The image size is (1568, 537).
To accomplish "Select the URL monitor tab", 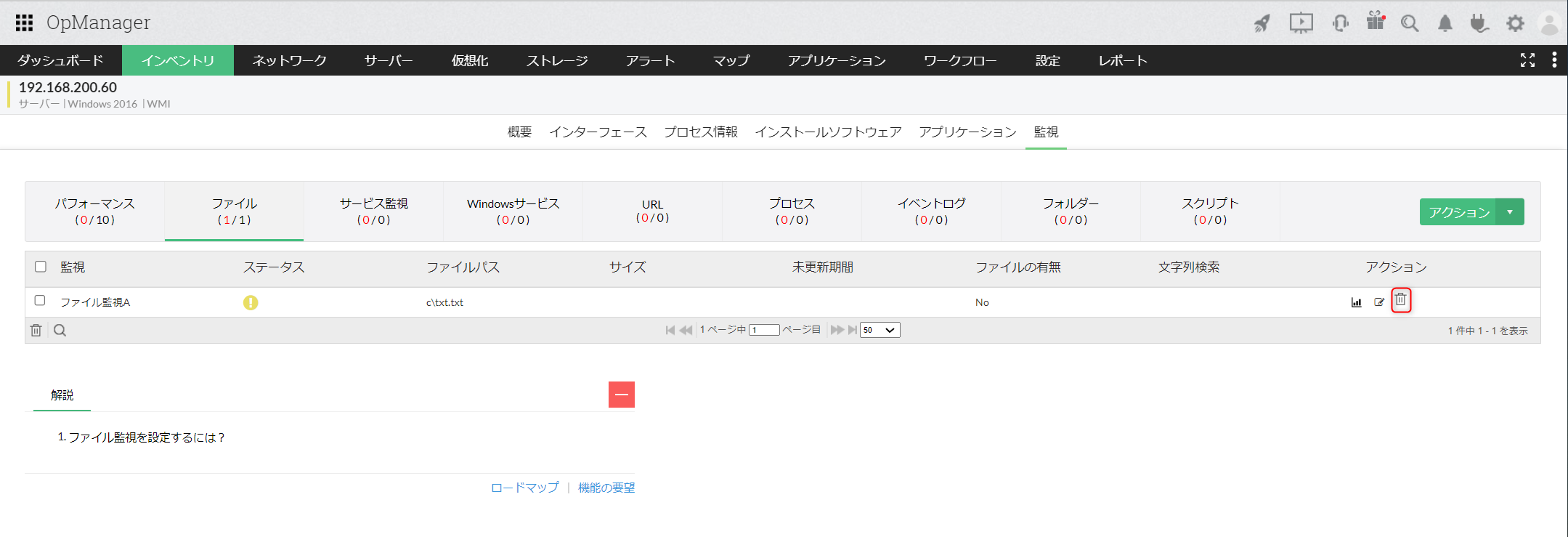I will pos(653,211).
